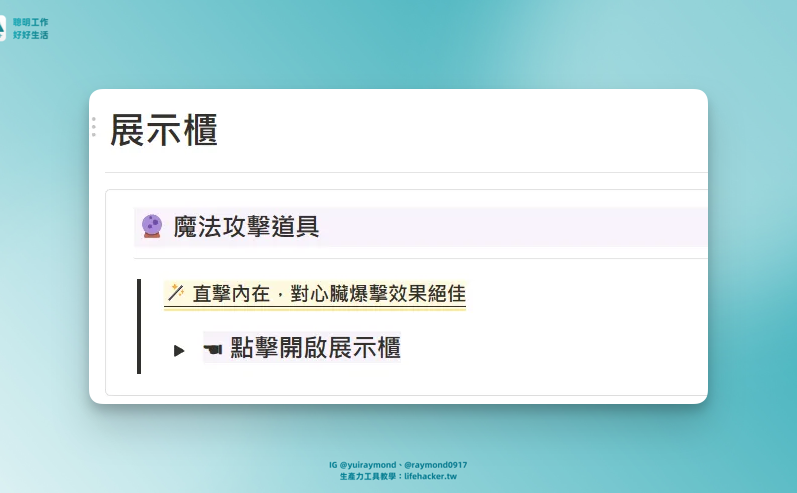This screenshot has height=493, width=797.
Task: Click the 聰明工作 text beside the logo
Action: point(31,22)
